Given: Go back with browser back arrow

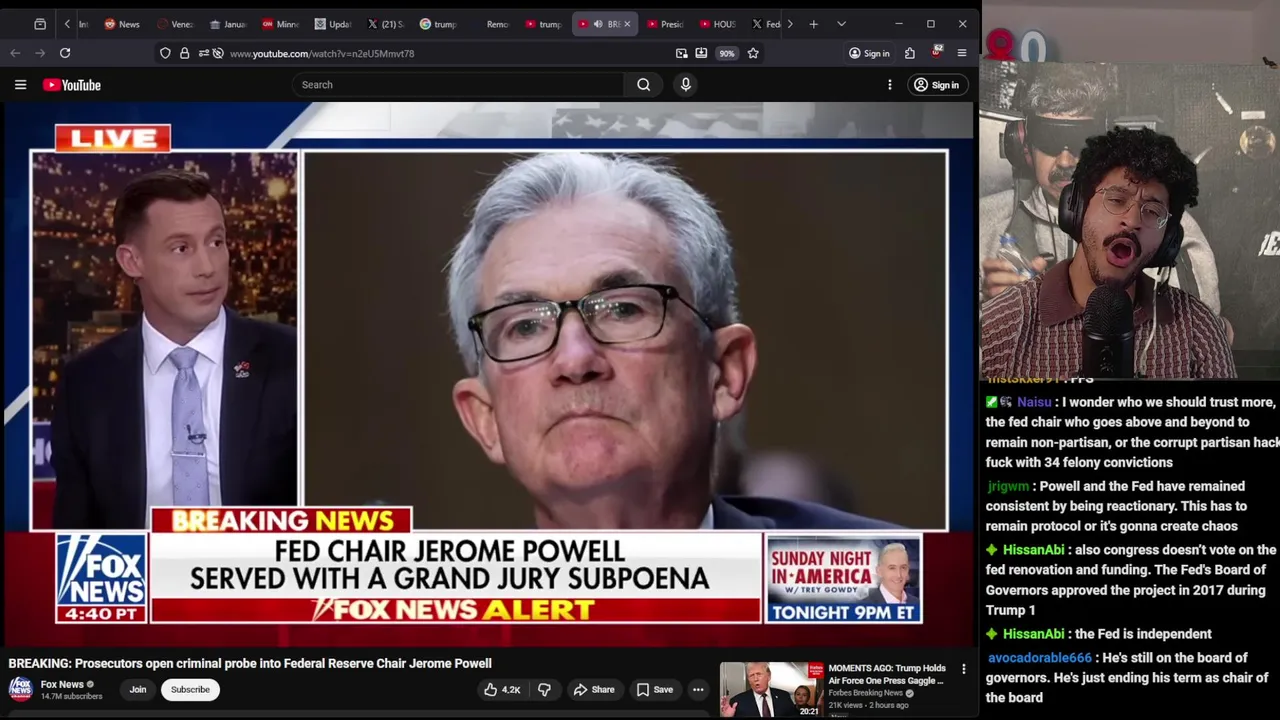Looking at the screenshot, I should click(15, 53).
